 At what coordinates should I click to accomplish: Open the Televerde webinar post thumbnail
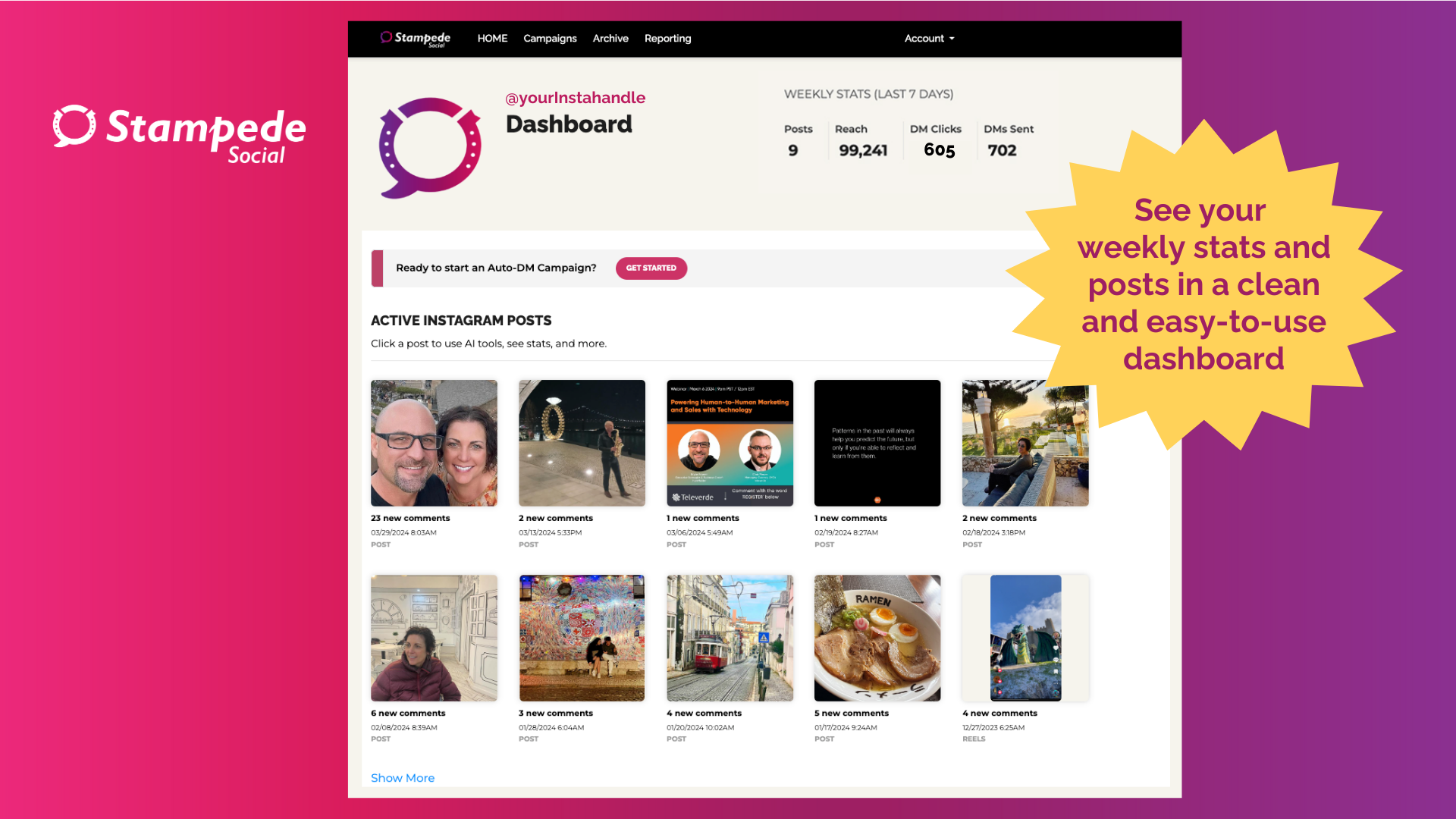[x=730, y=443]
